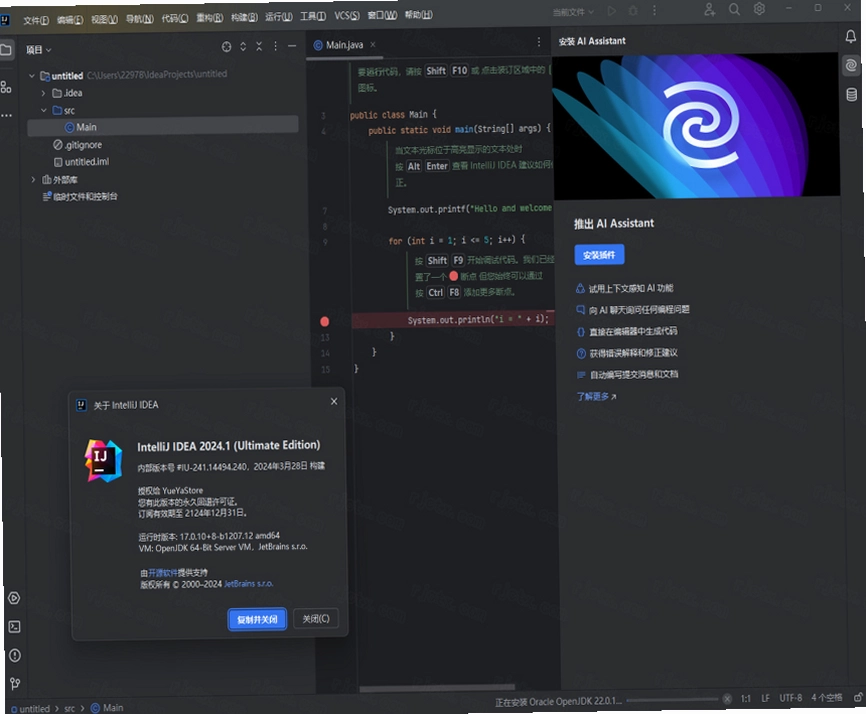Expand all project tree nodes
The image size is (866, 714).
pos(243,47)
